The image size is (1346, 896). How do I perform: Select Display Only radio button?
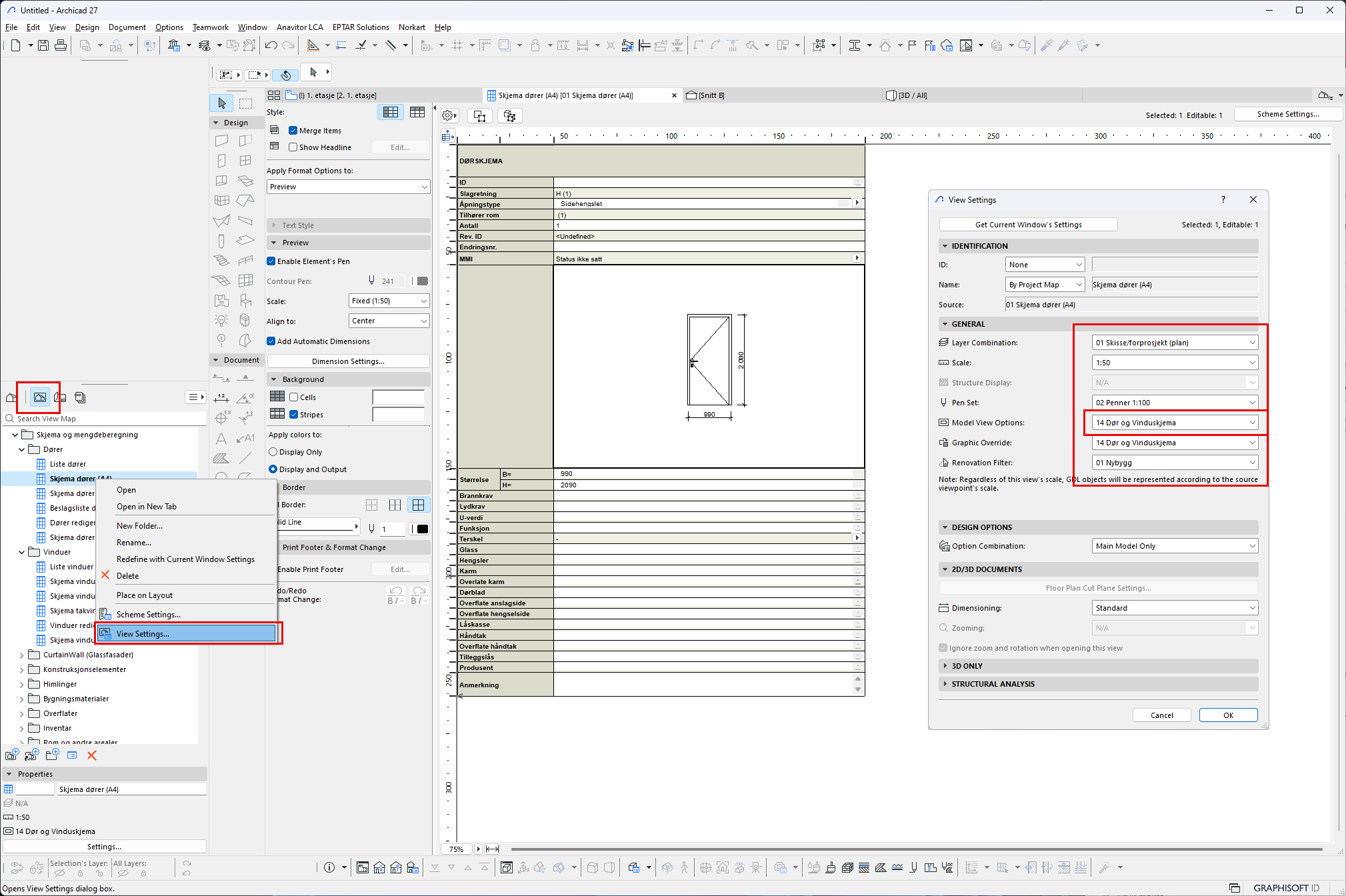click(273, 452)
